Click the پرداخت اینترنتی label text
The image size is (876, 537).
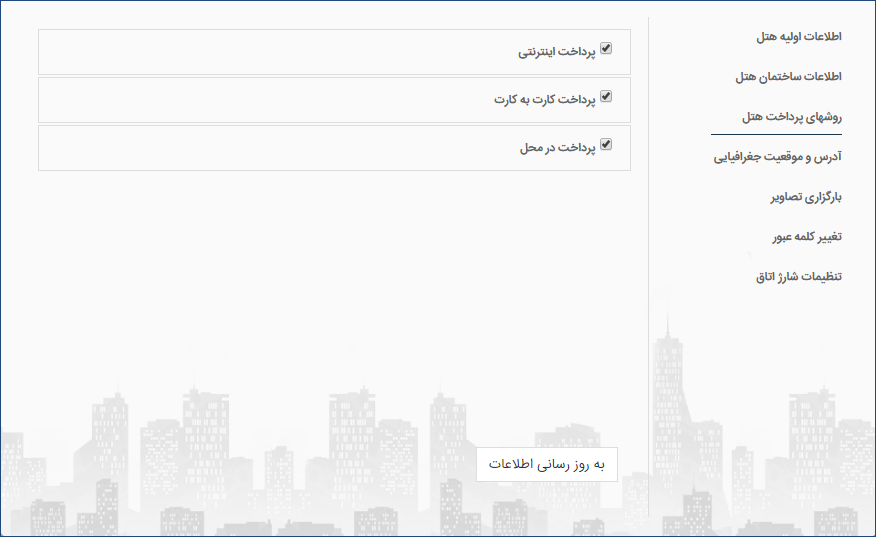556,52
